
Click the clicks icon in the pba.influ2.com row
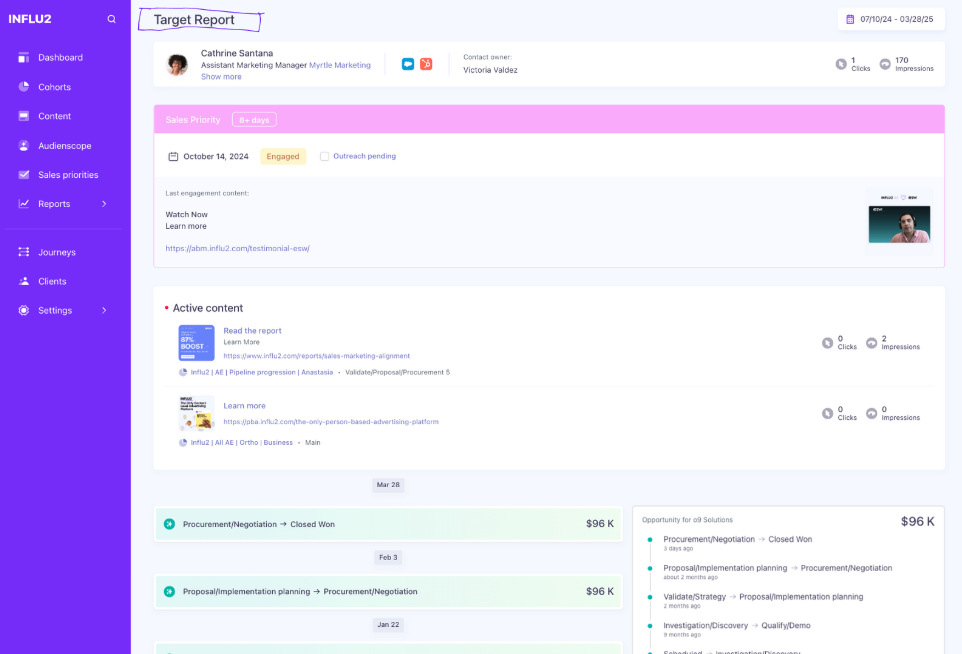828,414
